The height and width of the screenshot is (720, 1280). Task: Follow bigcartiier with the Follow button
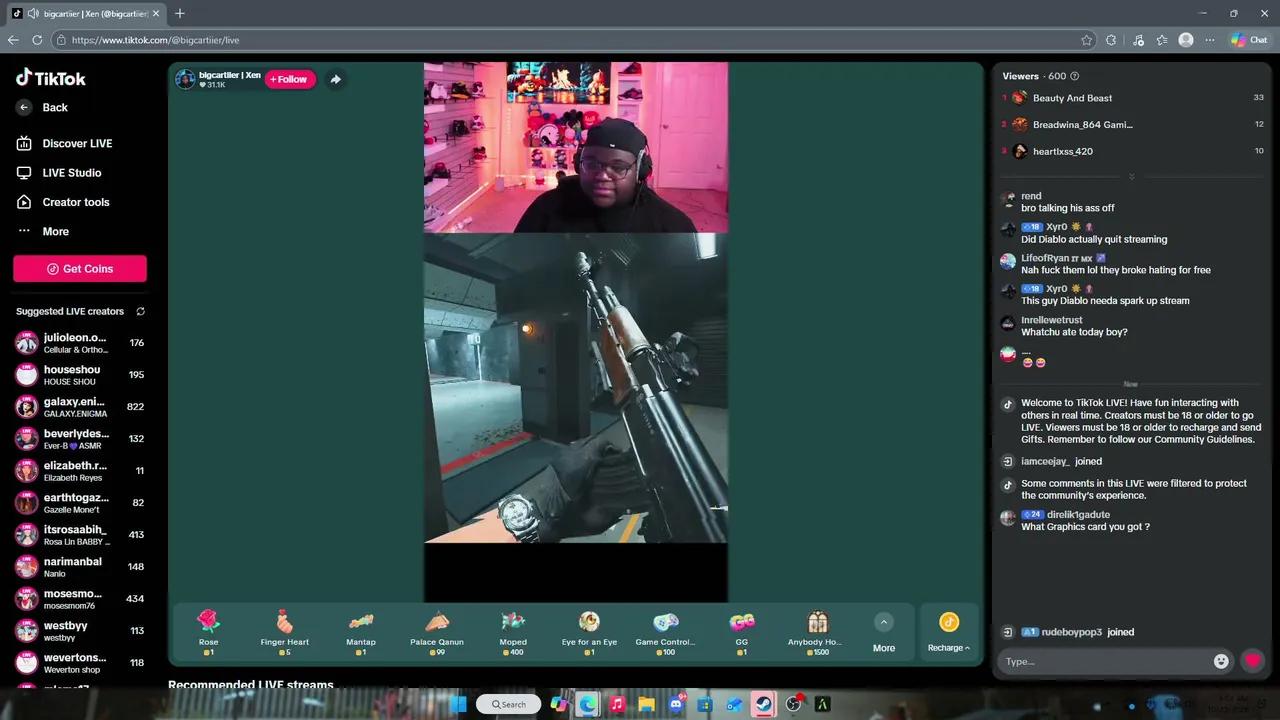pyautogui.click(x=289, y=79)
